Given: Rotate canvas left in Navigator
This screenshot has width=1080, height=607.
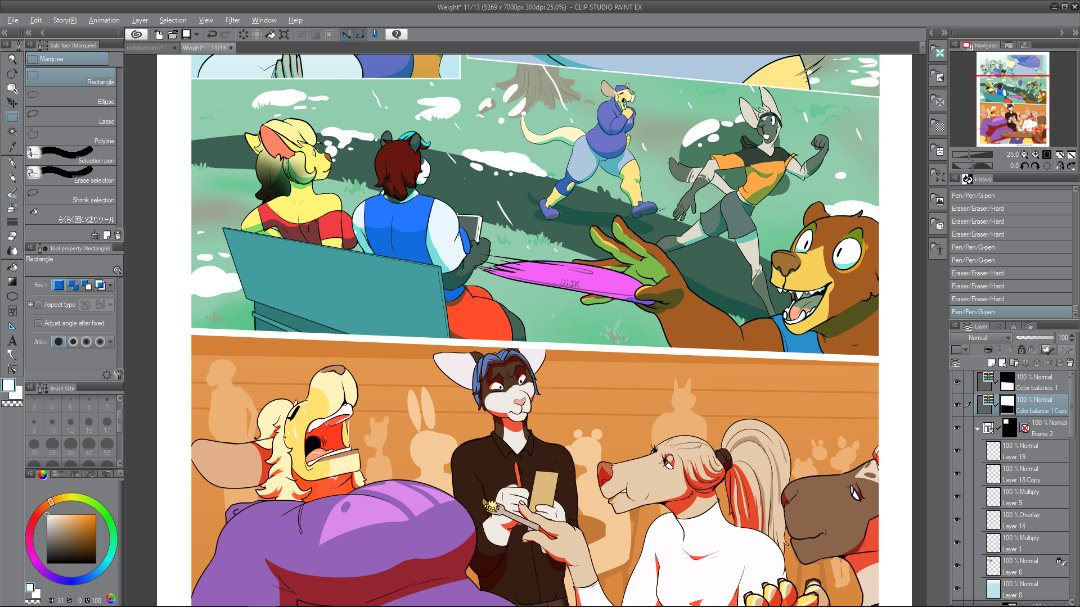Looking at the screenshot, I should pyautogui.click(x=1025, y=166).
